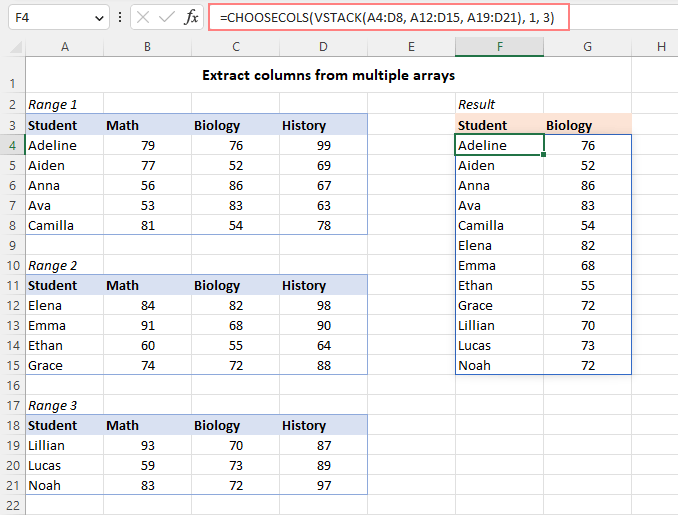Click Result value 68 next to Emma

[x=587, y=265]
